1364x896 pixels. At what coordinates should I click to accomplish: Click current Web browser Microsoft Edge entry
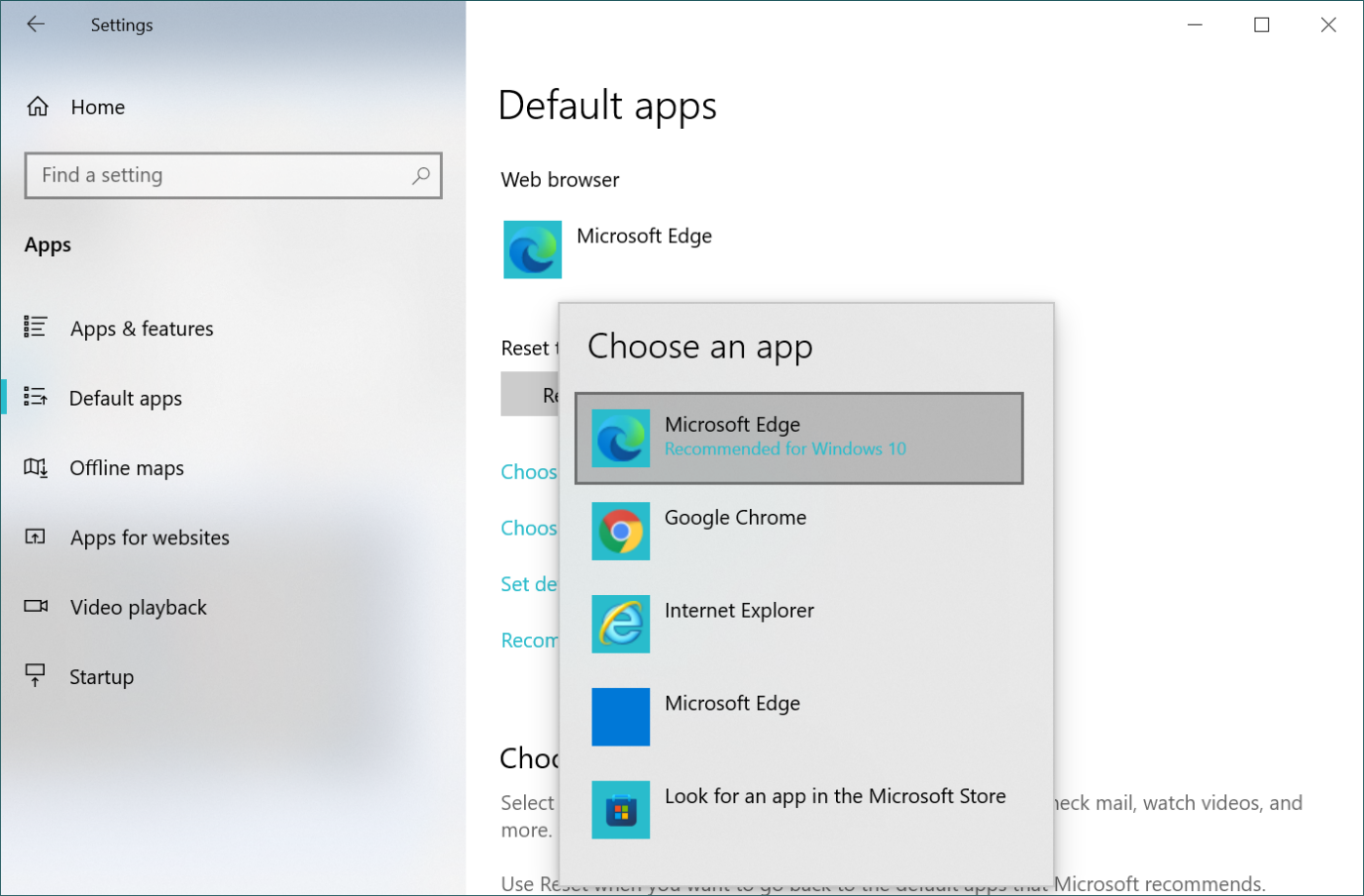[x=608, y=249]
